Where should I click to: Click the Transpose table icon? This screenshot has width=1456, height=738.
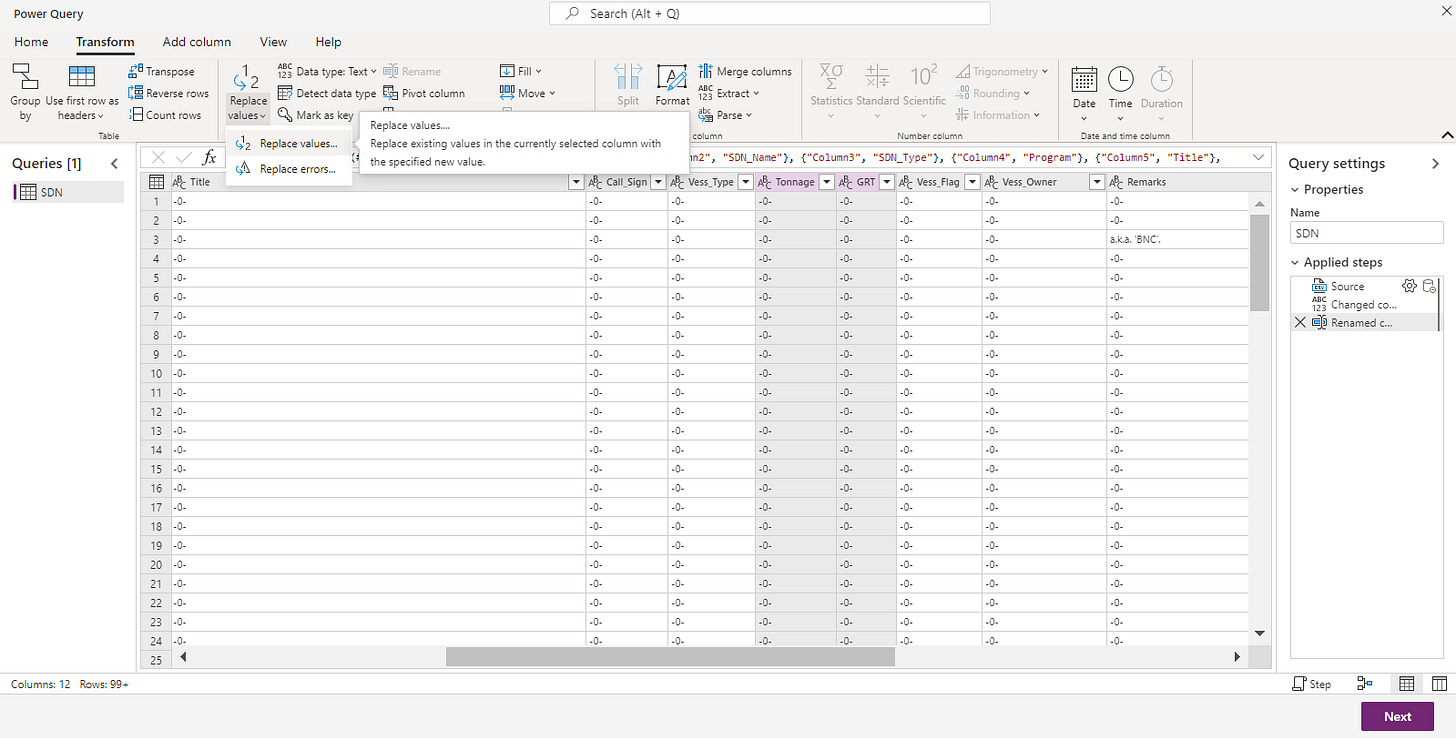(x=136, y=71)
